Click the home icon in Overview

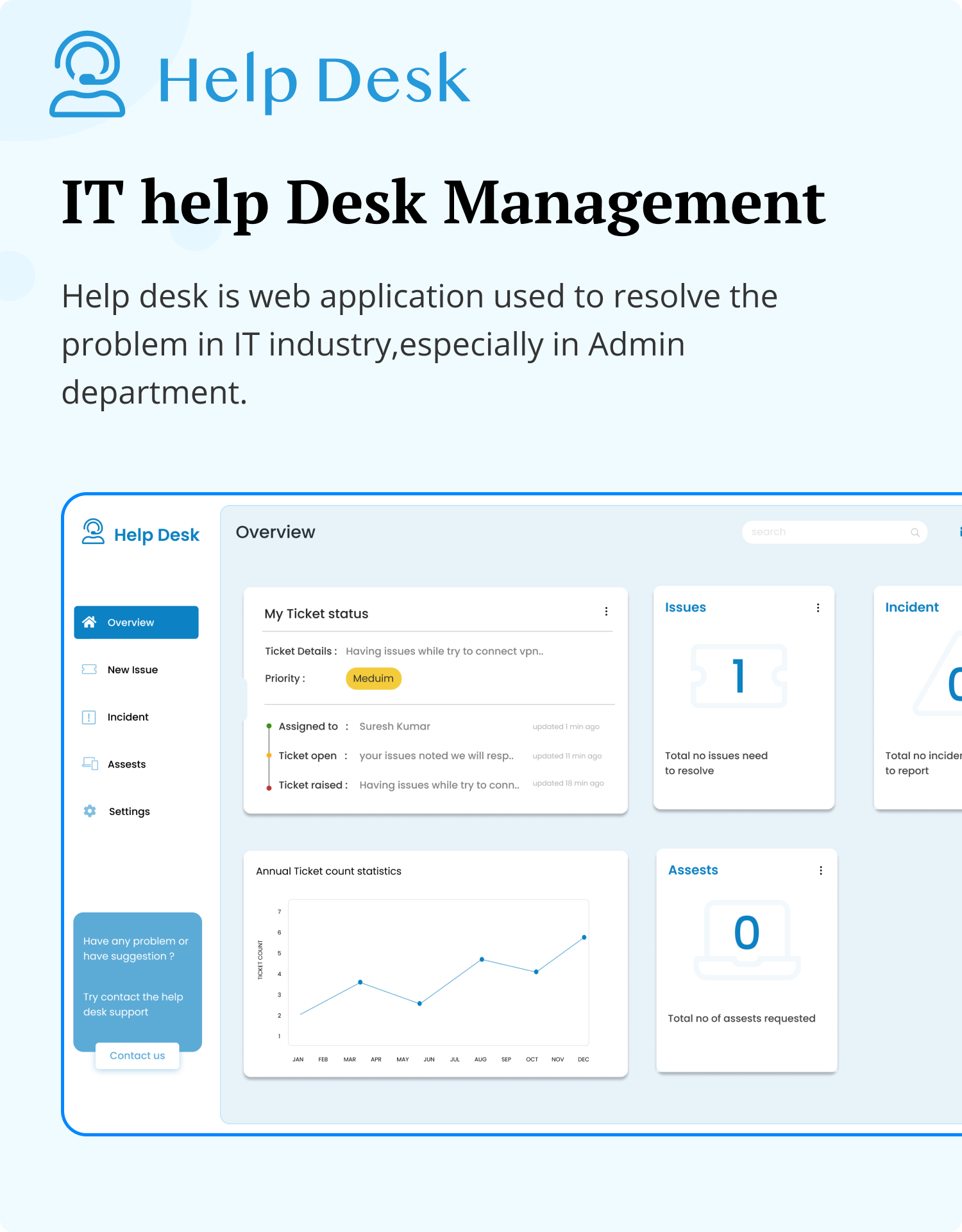(x=89, y=622)
